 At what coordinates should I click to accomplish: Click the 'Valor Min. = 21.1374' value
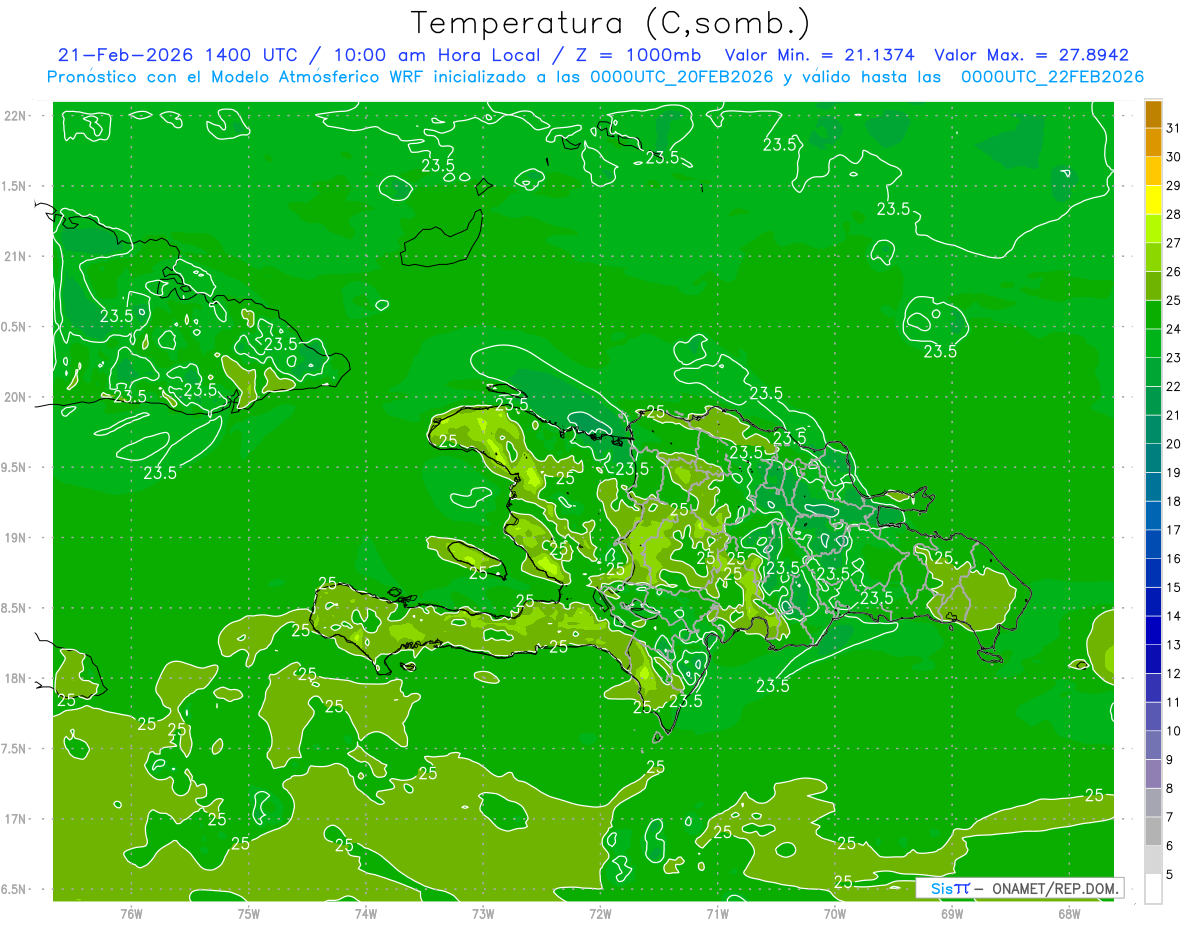click(819, 55)
